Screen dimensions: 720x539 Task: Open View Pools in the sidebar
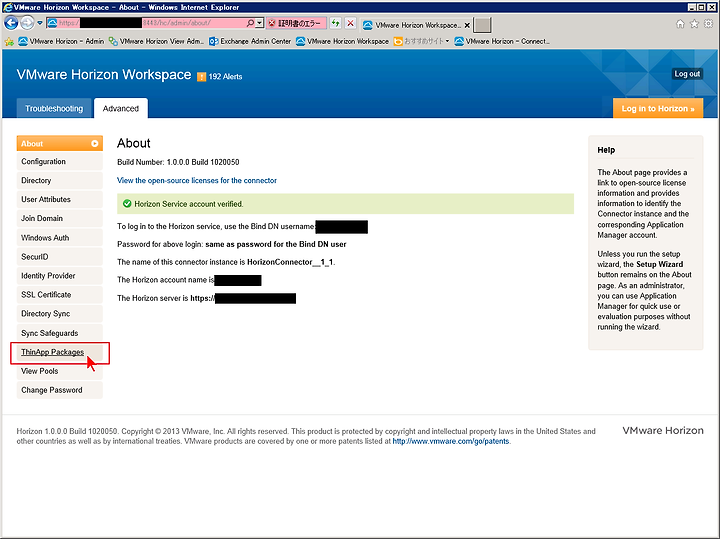(x=60, y=371)
